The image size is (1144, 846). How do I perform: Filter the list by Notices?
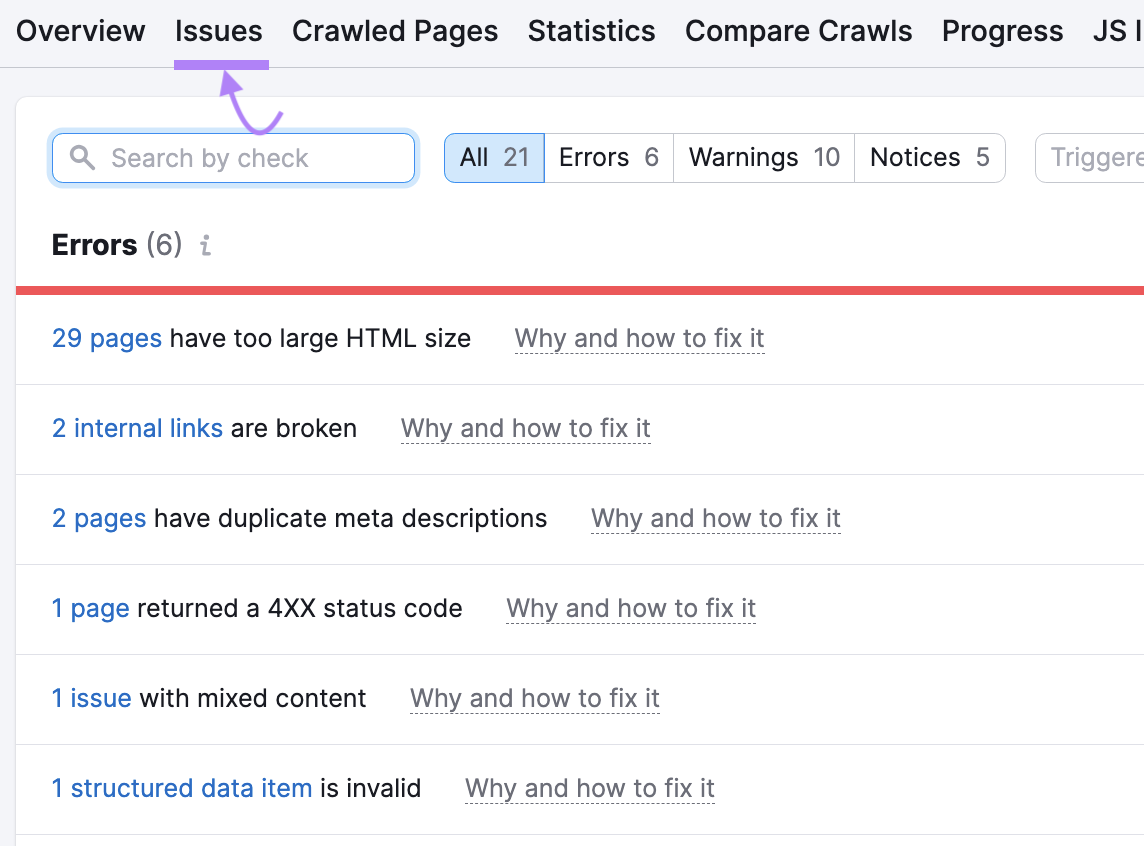click(x=928, y=157)
